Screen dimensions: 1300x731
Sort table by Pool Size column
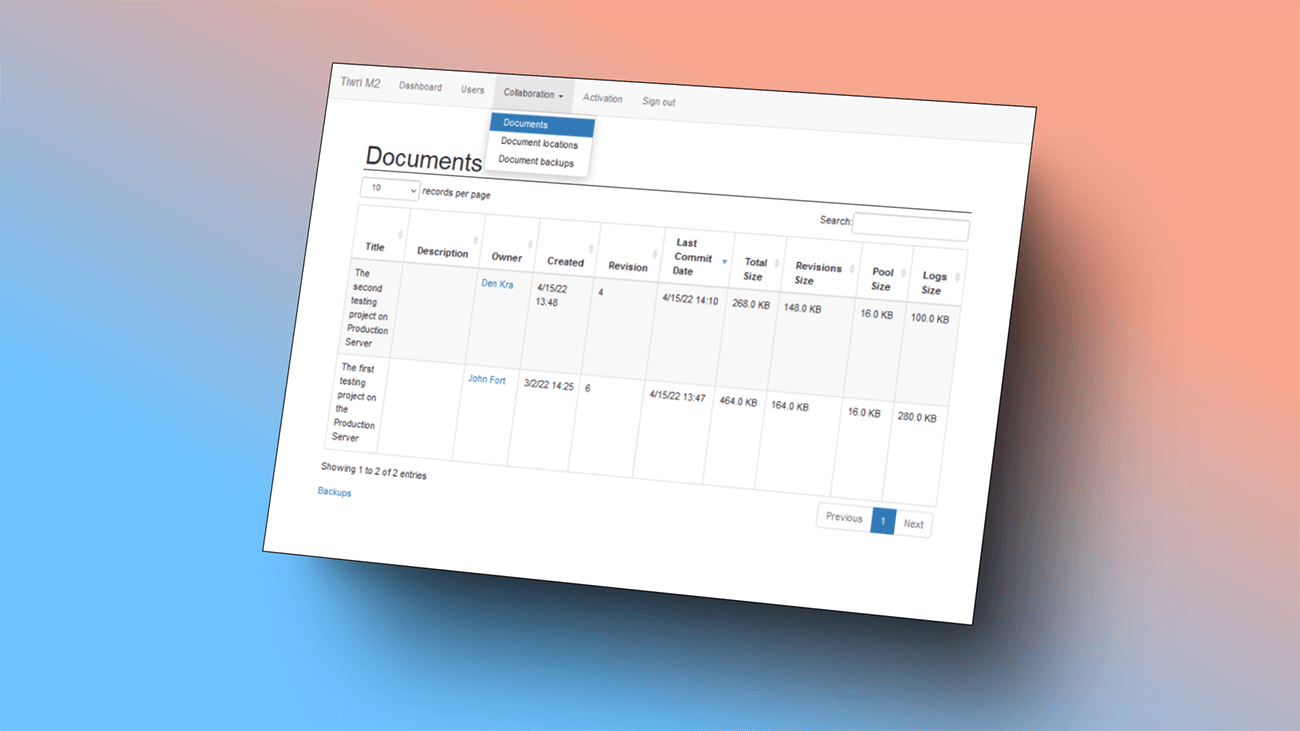(x=882, y=279)
